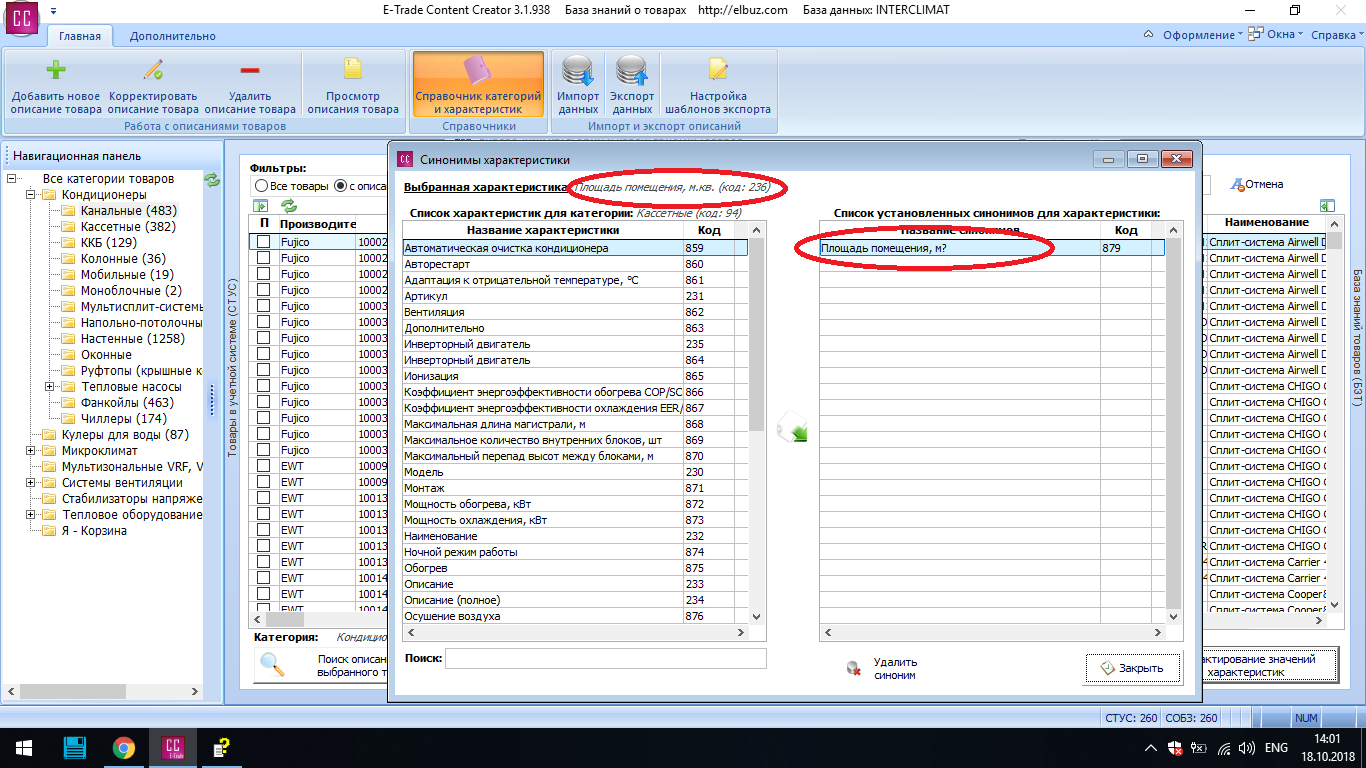1366x768 pixels.
Task: Click the small icon above Наименование column
Action: [1327, 206]
